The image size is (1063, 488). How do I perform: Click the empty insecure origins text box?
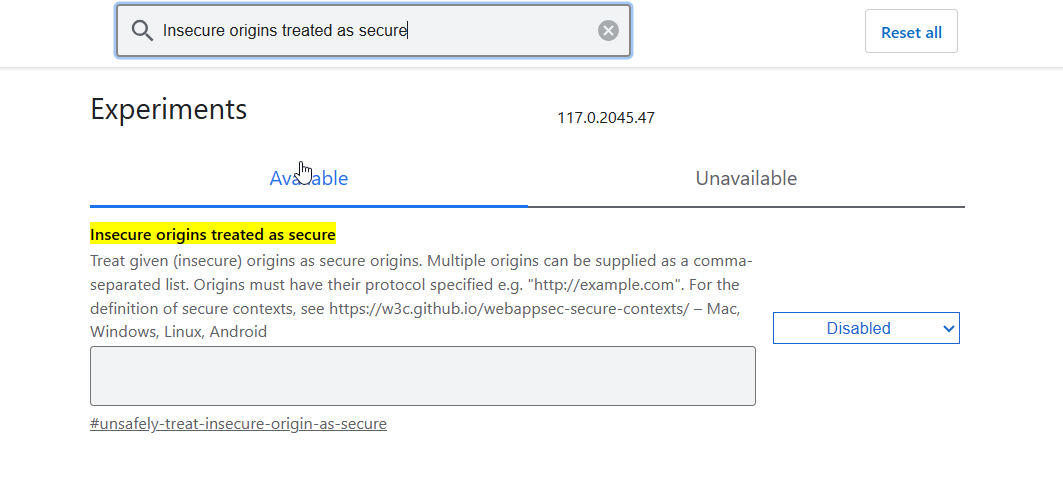(422, 376)
